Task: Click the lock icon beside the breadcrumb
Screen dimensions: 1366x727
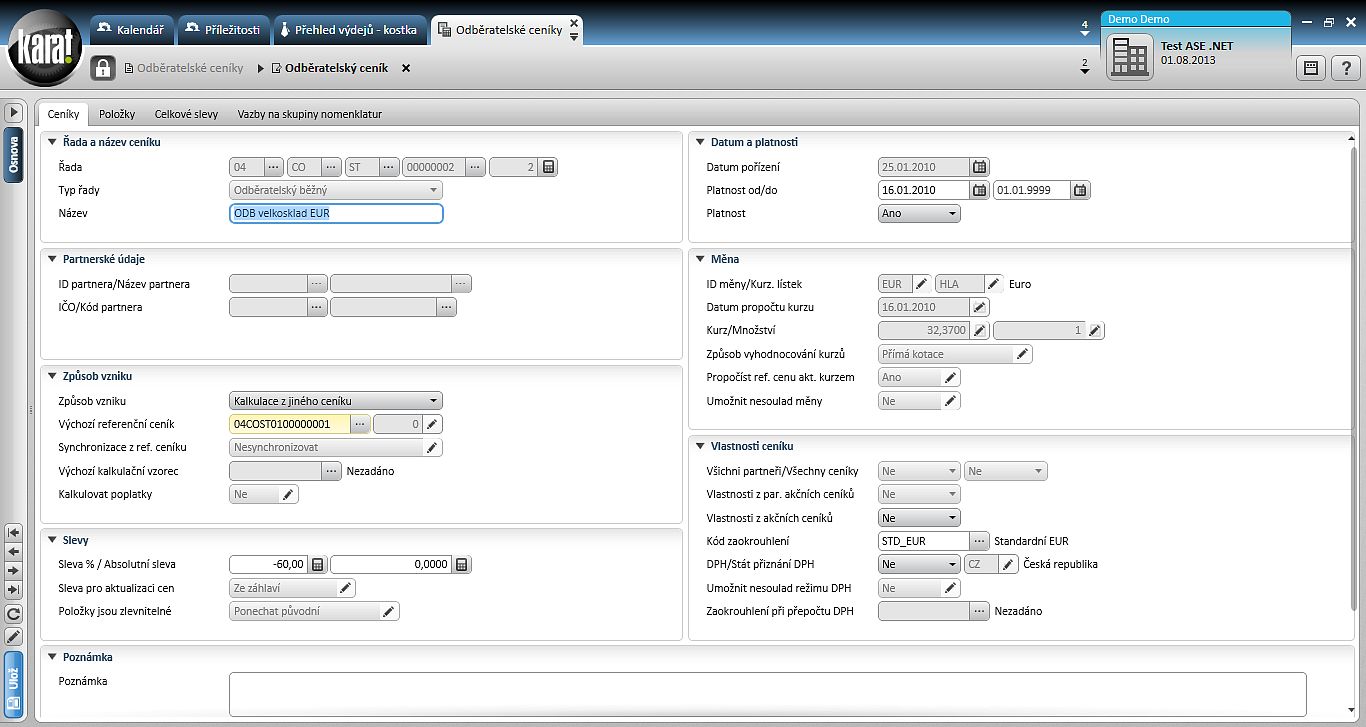Action: coord(103,68)
